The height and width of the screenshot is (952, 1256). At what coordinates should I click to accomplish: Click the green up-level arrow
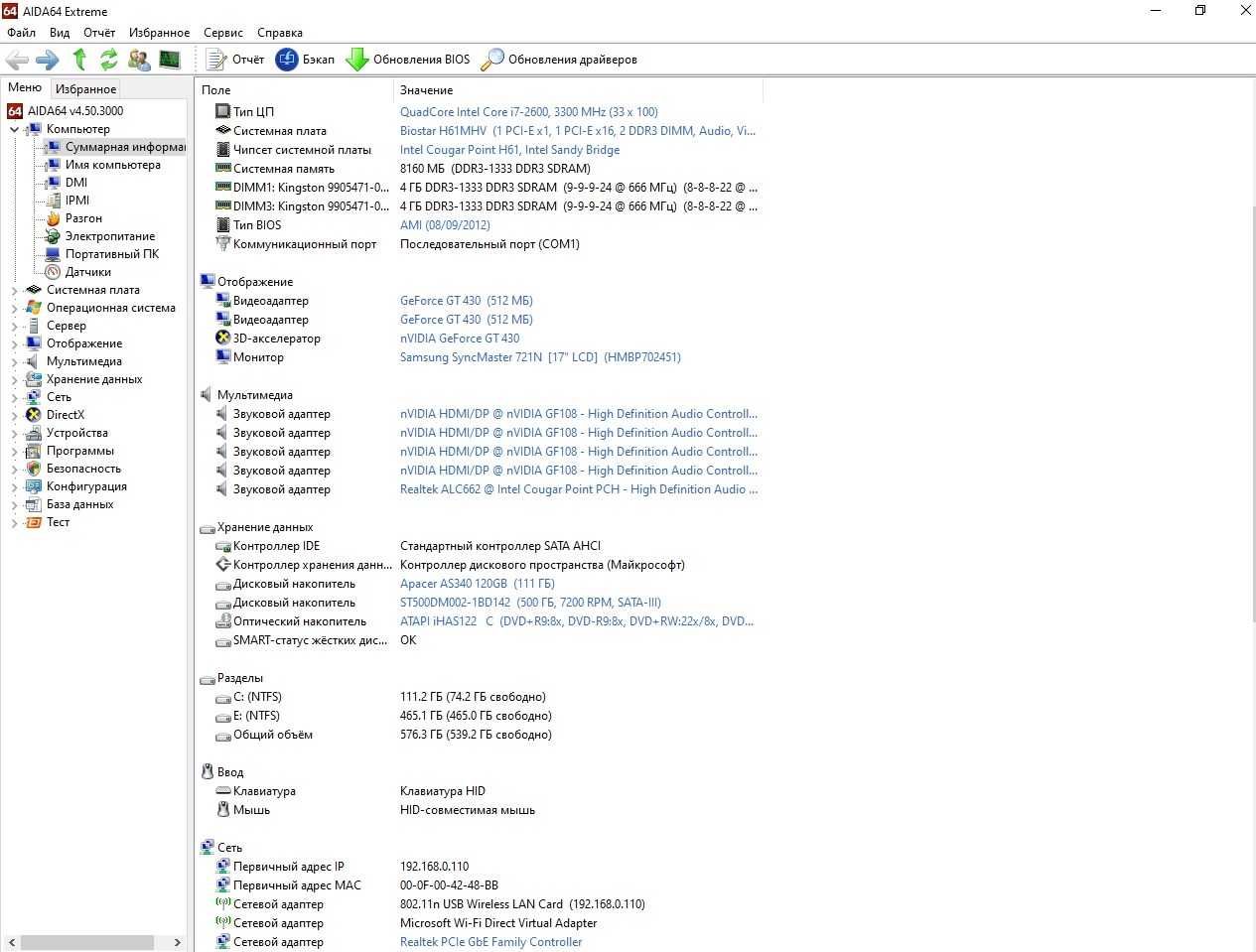[79, 60]
